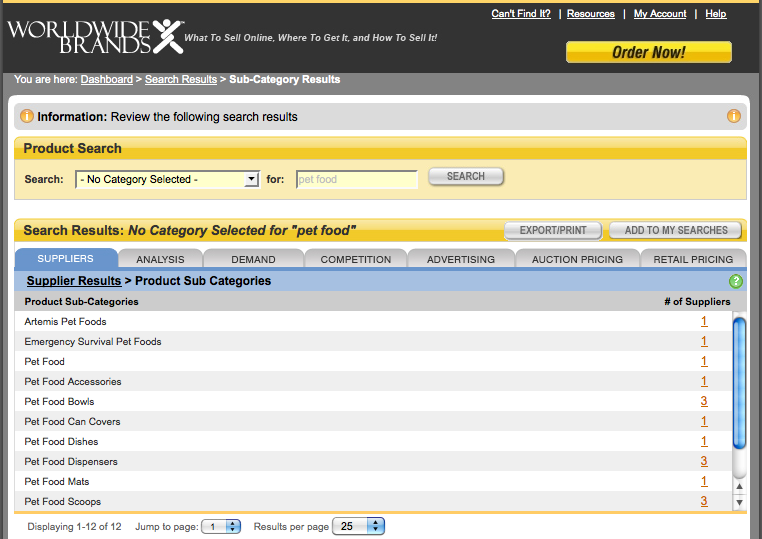Switch to the ANALYSIS tab
This screenshot has width=762, height=539.
pyautogui.click(x=160, y=259)
